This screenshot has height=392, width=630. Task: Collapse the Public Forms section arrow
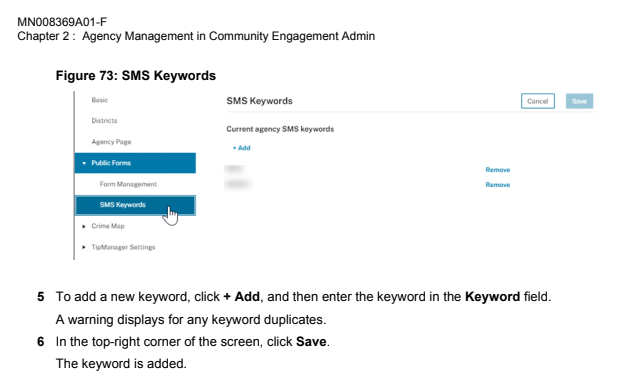pyautogui.click(x=84, y=163)
